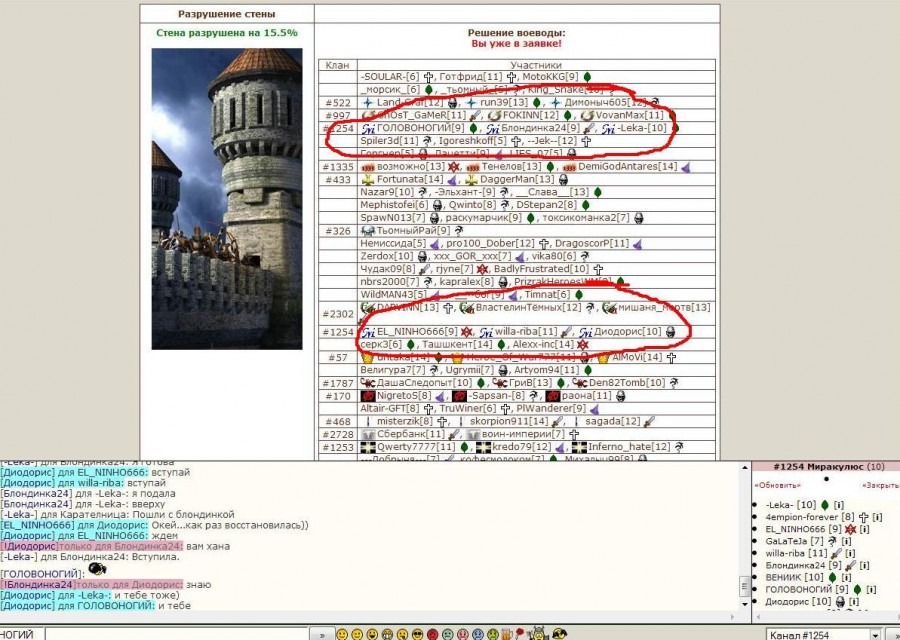Click the Разрушение стены column header
This screenshot has width=900, height=640.
tap(227, 14)
